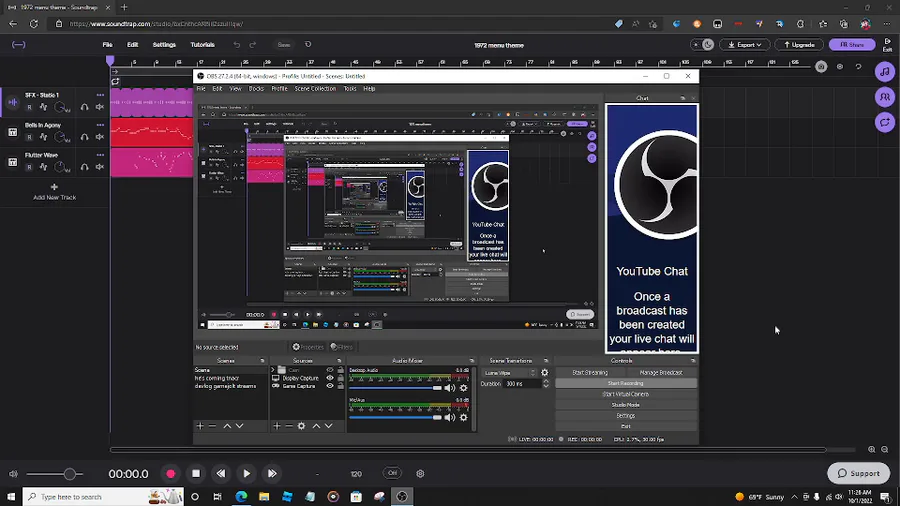The height and width of the screenshot is (506, 900).
Task: Open automation for Bells In Agony track
Action: [x=44, y=137]
